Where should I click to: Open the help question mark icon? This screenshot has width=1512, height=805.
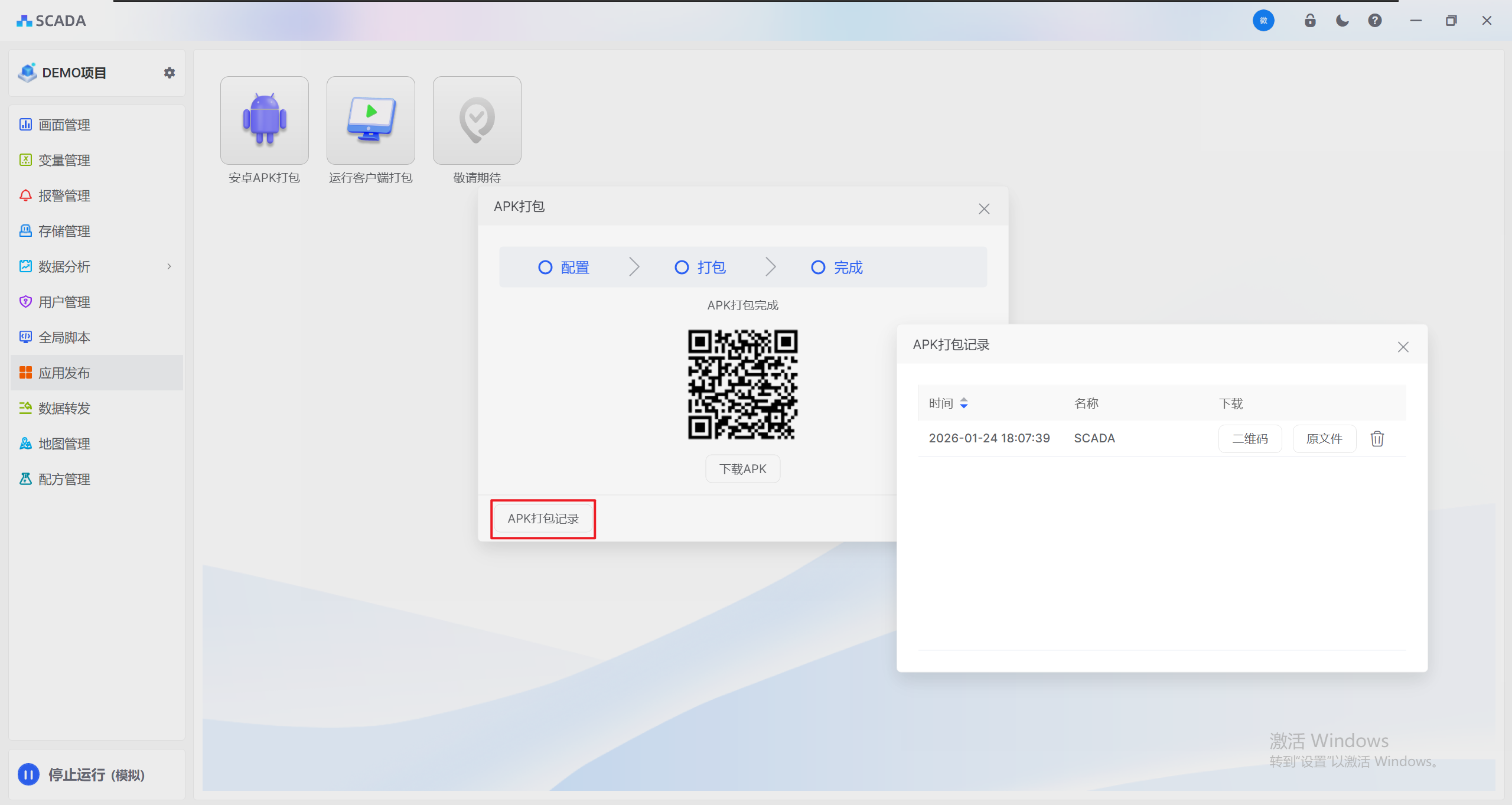[x=1374, y=21]
